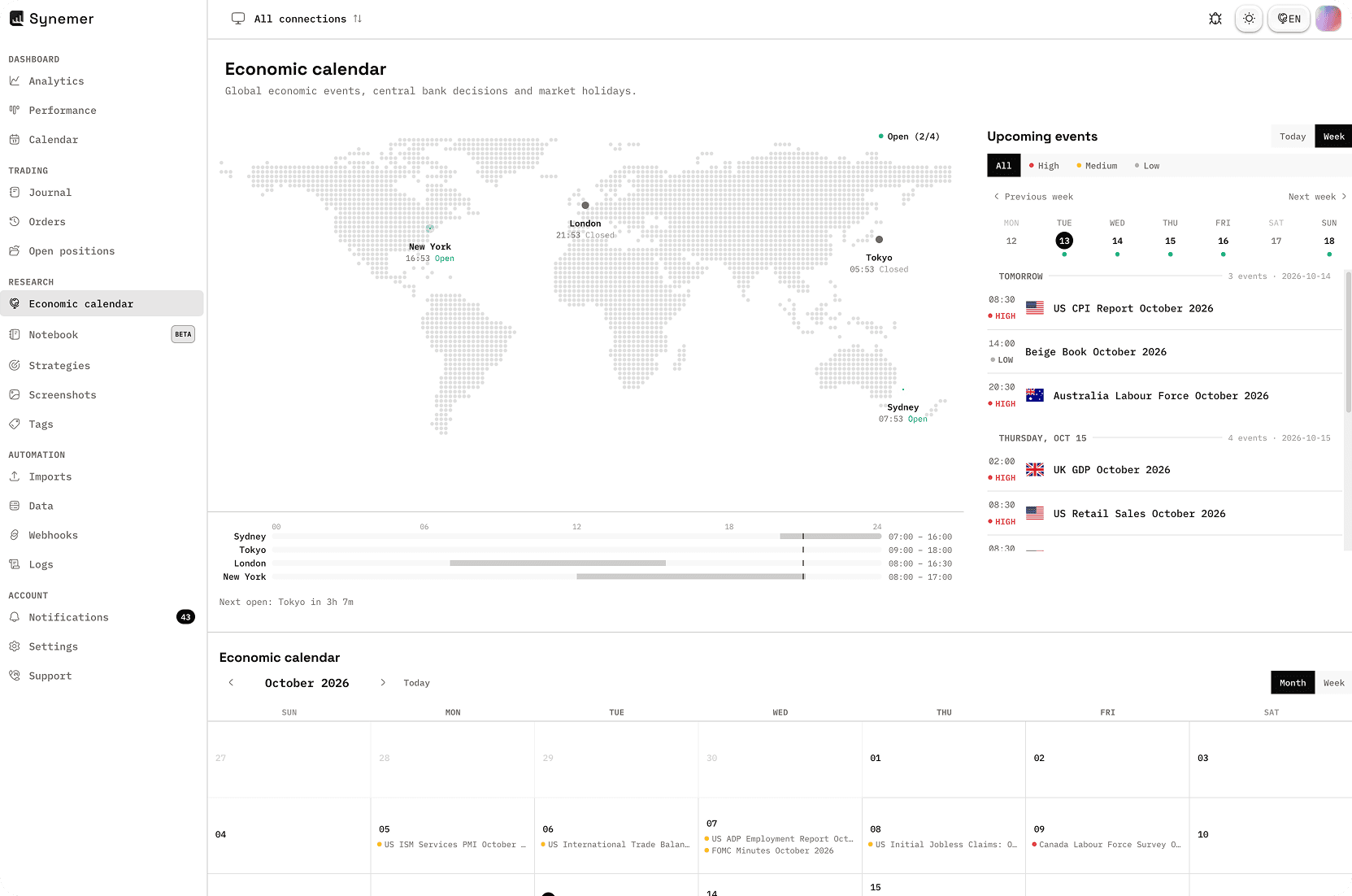Switch upcoming events to Week

[1333, 136]
